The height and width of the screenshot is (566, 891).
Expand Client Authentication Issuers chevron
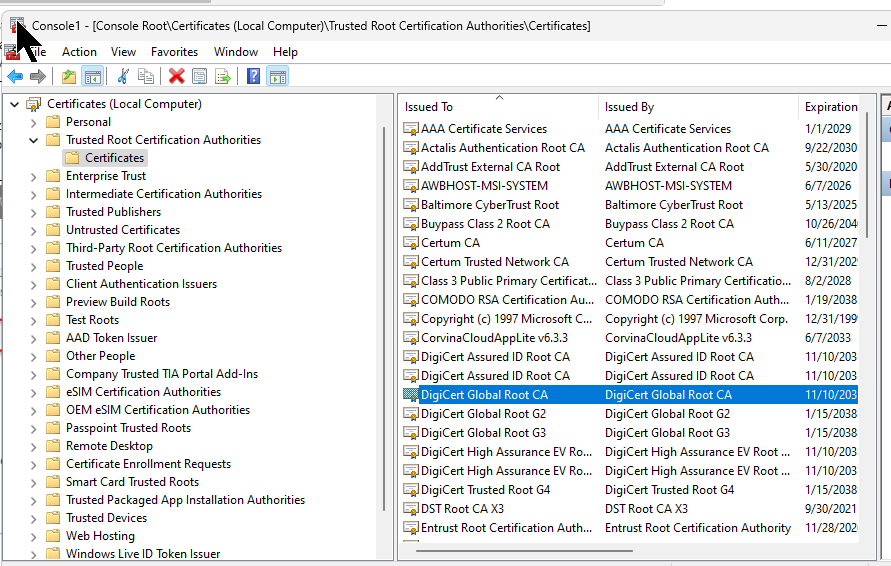click(34, 285)
